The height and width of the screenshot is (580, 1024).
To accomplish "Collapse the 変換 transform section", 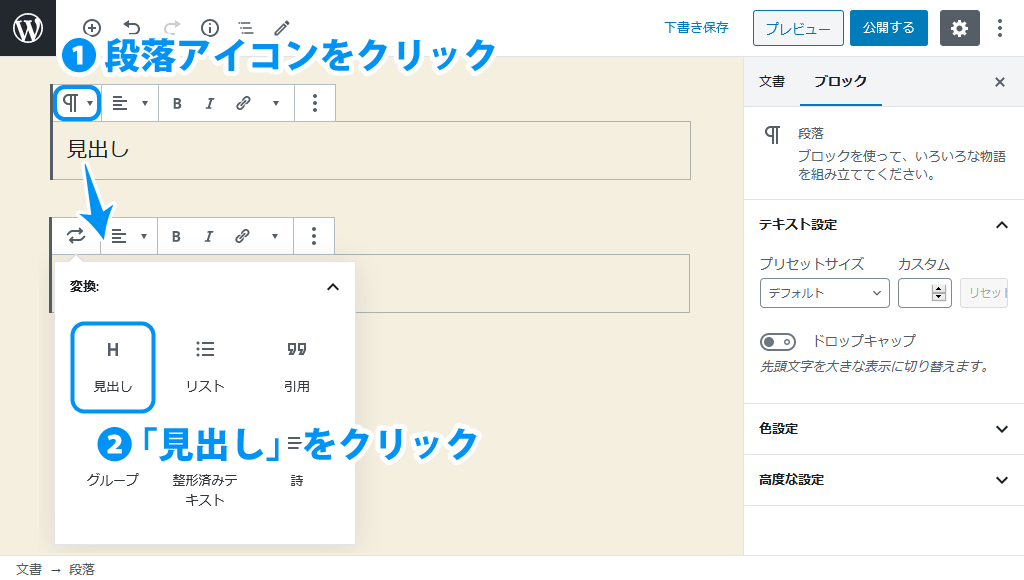I will point(332,287).
